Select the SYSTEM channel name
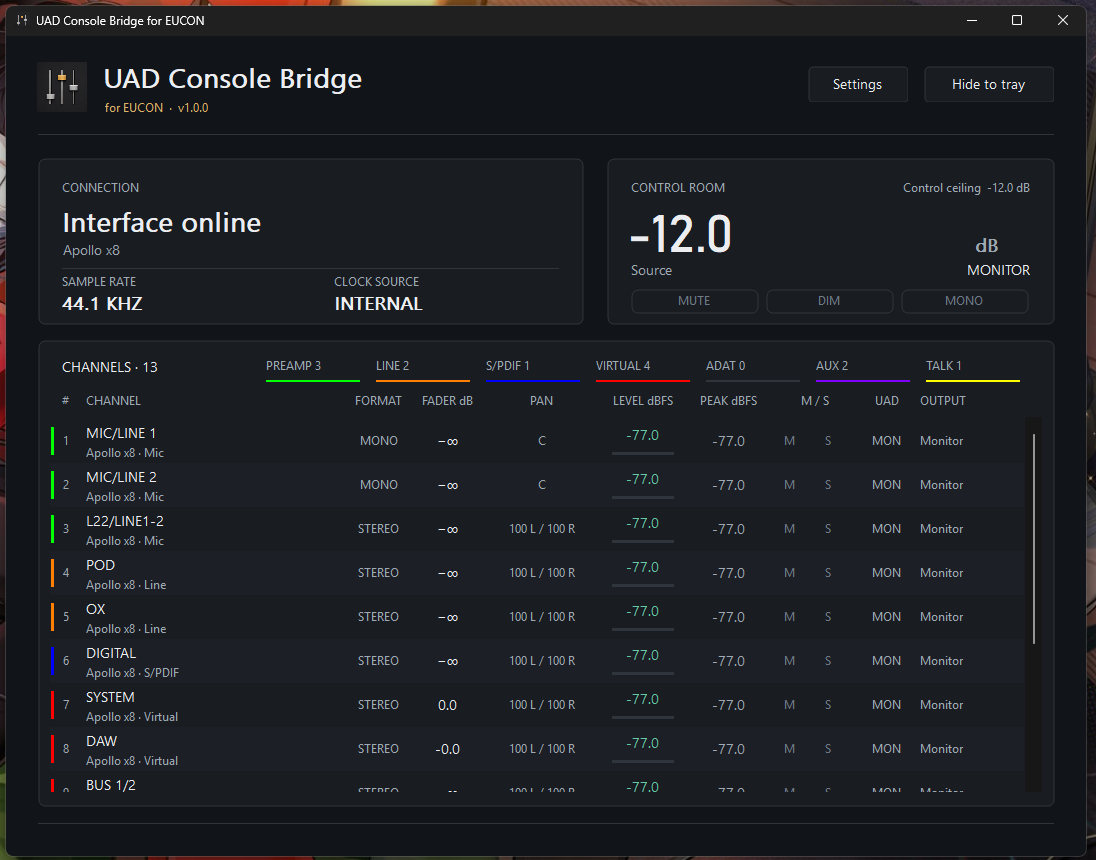The image size is (1096, 860). pyautogui.click(x=110, y=698)
